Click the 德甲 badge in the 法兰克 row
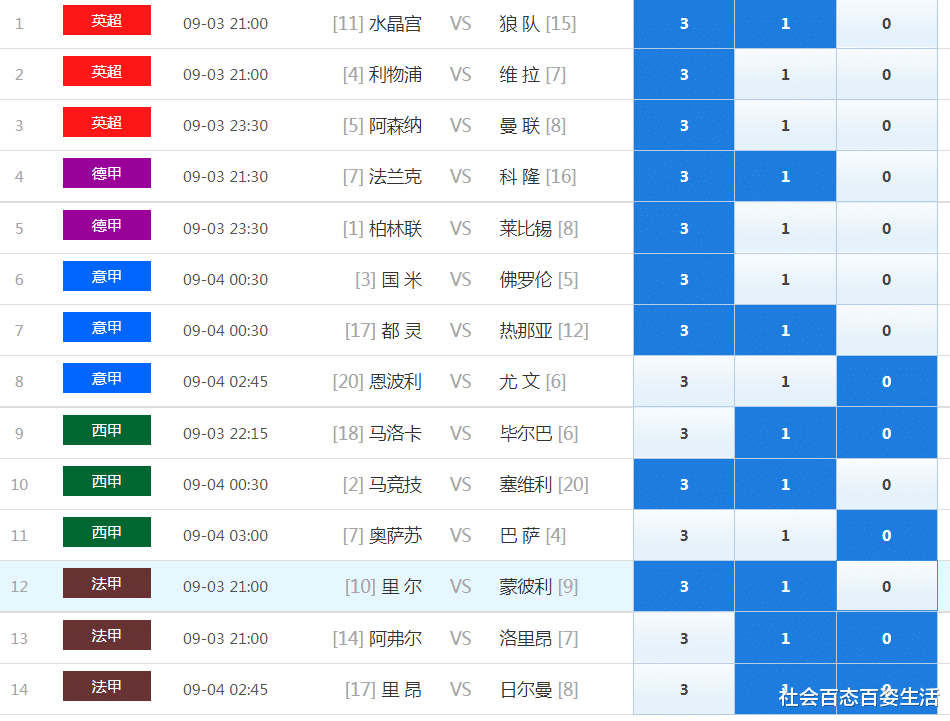Viewport: 950px width, 721px height. (x=107, y=173)
